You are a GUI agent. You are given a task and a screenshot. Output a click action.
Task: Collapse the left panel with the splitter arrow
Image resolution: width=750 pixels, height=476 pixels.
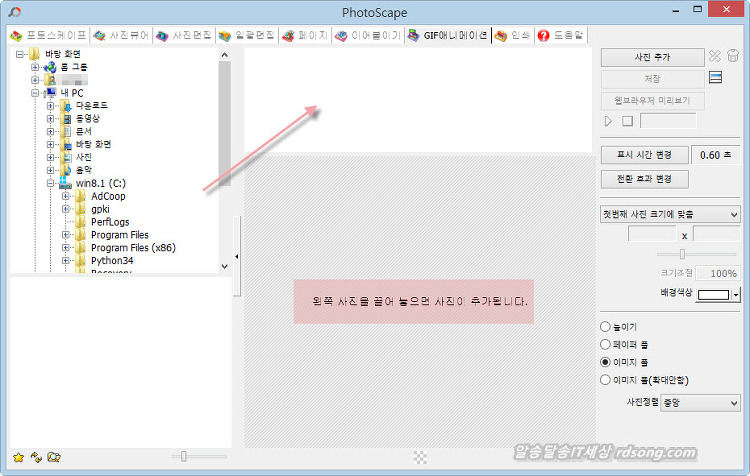[237, 257]
